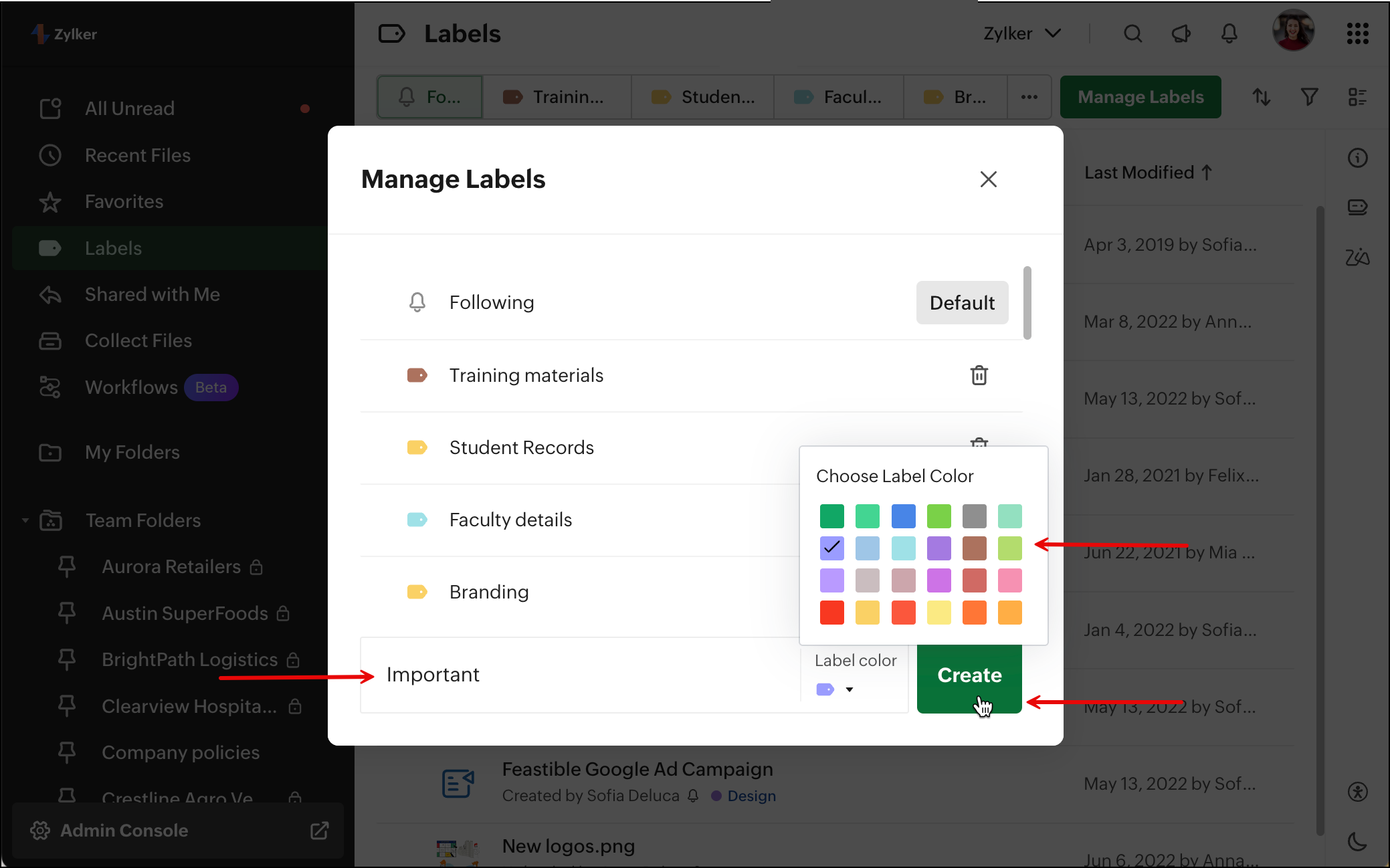Screen dimensions: 1390x868
Task: Delete the Training materials label
Action: pos(979,375)
